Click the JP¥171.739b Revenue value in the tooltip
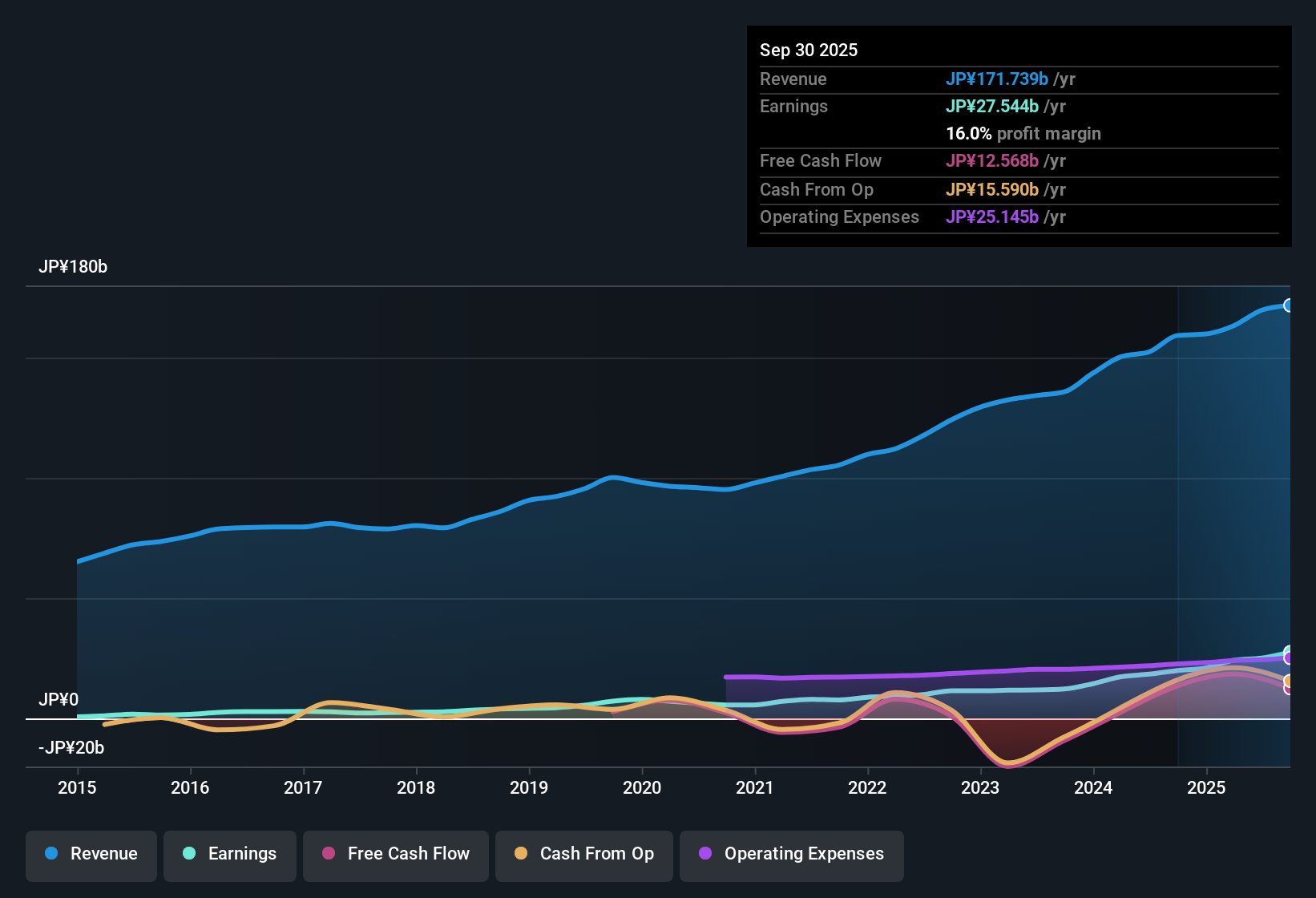 pyautogui.click(x=997, y=79)
